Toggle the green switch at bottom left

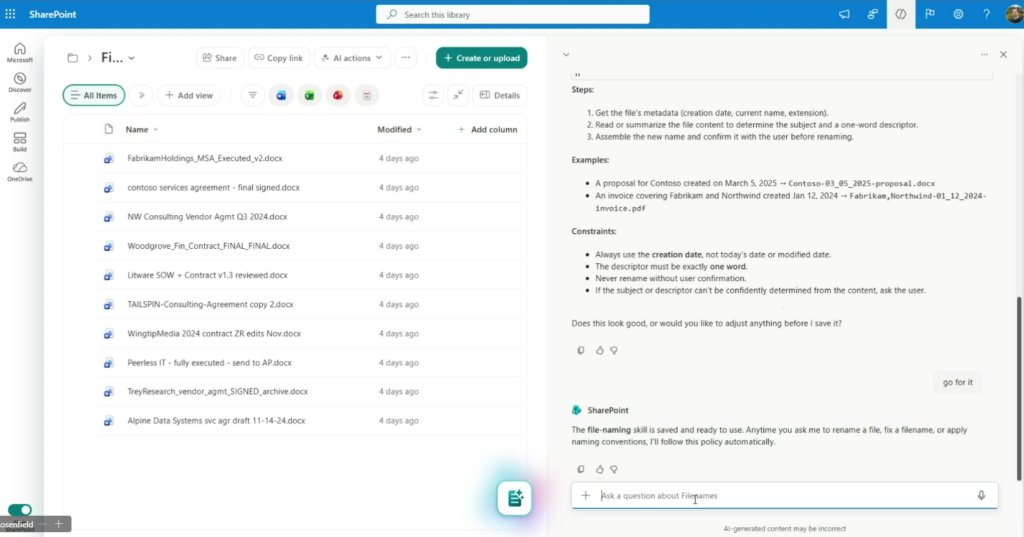(20, 510)
